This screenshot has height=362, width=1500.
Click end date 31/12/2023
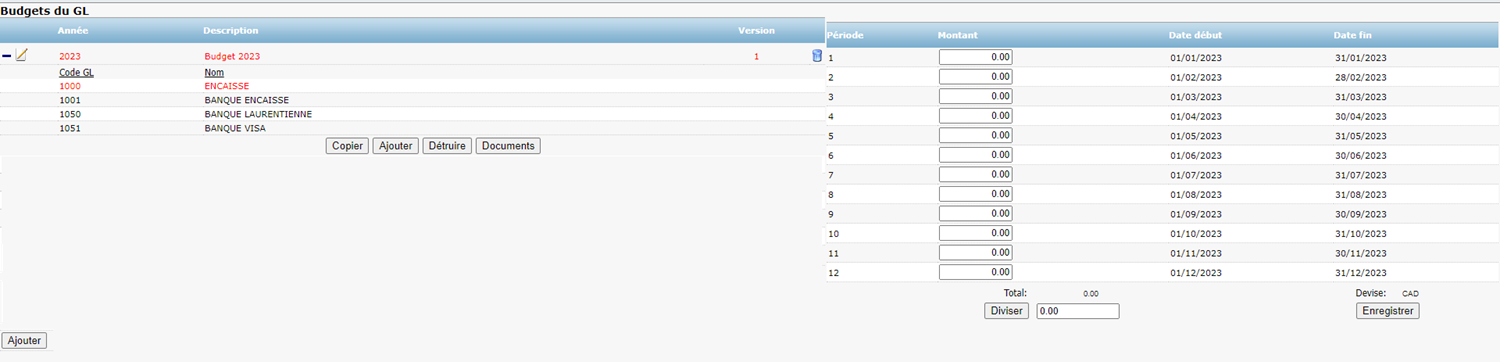click(1361, 273)
